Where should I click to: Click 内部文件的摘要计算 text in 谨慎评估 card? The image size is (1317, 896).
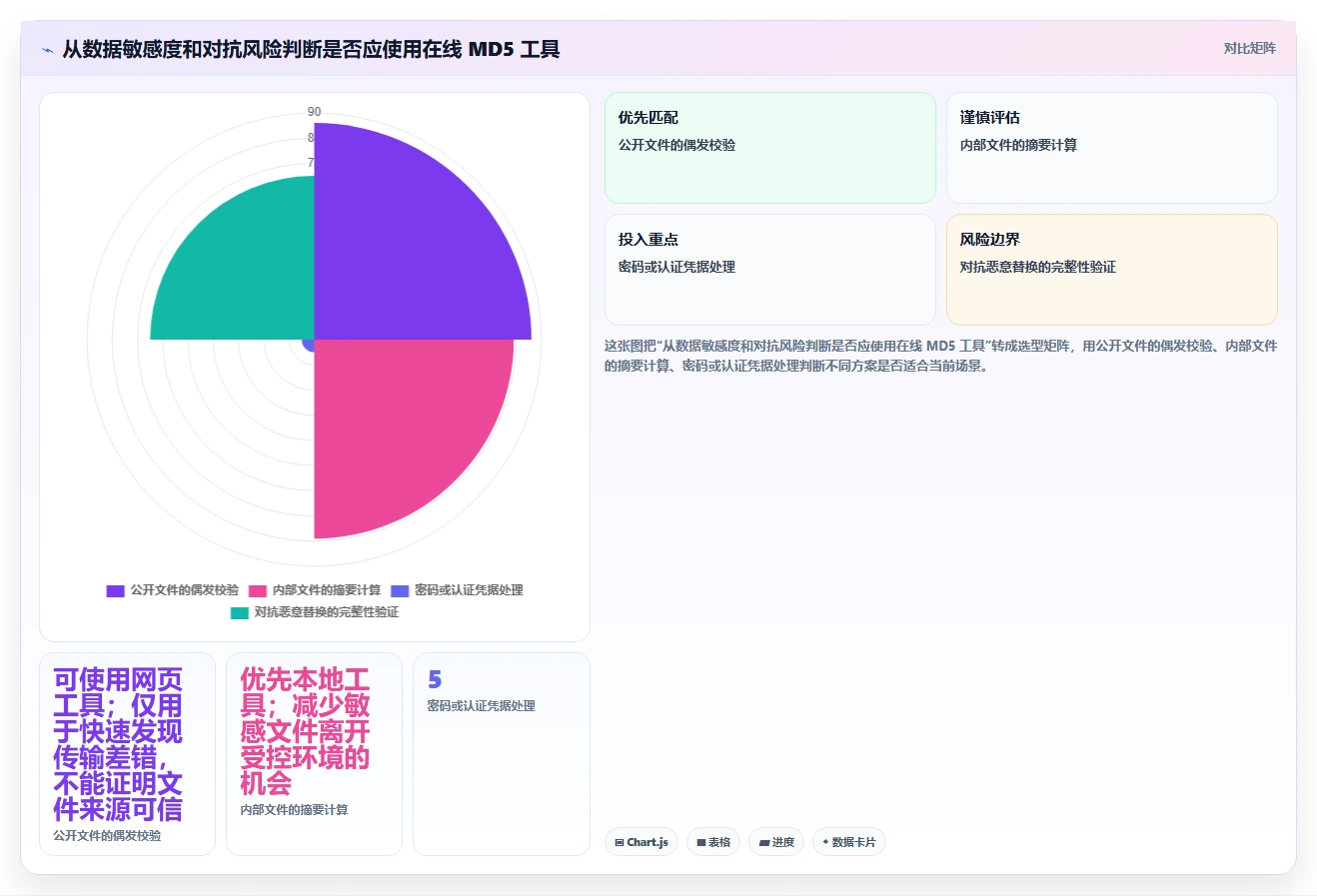pyautogui.click(x=1018, y=145)
